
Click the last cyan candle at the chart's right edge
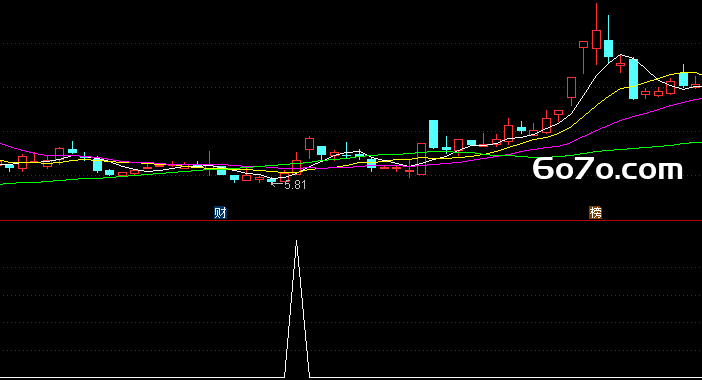point(683,79)
